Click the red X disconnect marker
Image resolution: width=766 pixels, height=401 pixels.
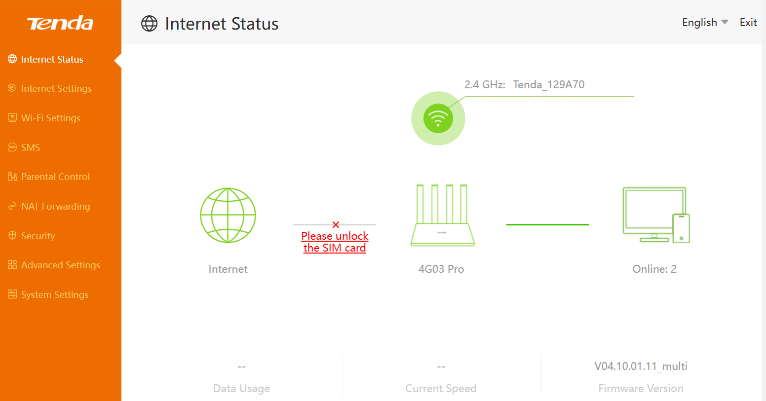[336, 225]
